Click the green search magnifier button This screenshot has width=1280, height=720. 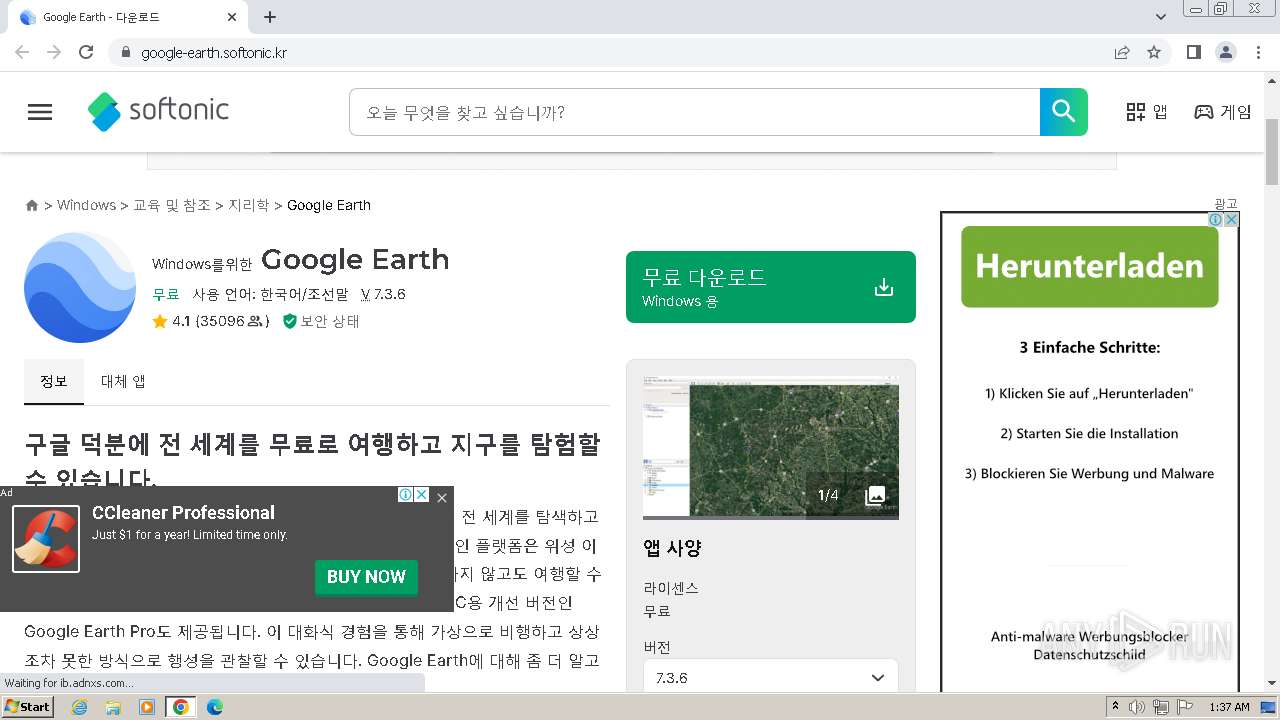point(1063,112)
